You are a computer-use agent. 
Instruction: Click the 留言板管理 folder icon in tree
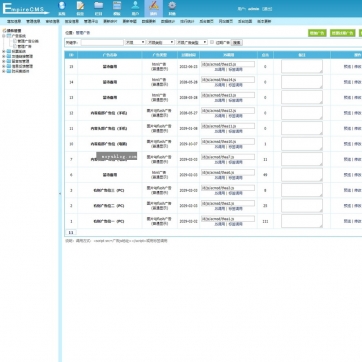point(9,61)
